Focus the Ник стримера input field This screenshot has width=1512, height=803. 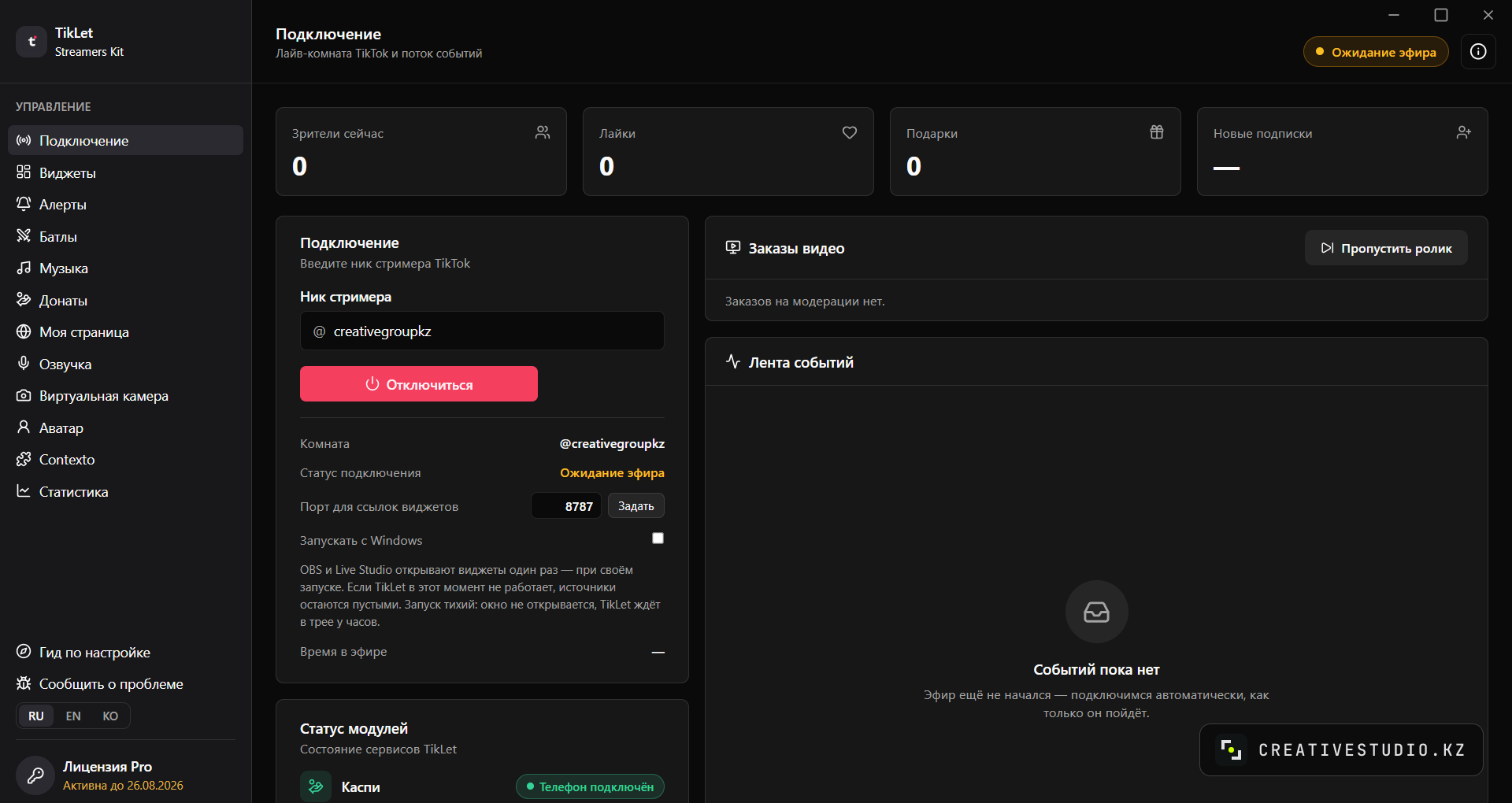482,331
